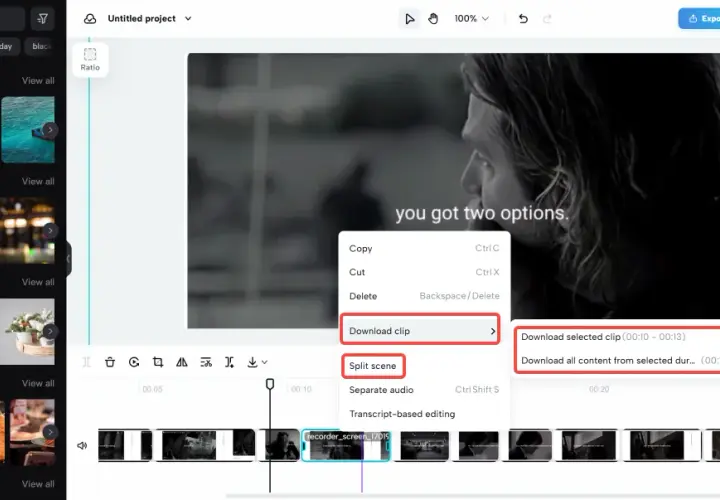Click the split scene icon in timeline toolbar
The image size is (720, 500).
[229, 362]
